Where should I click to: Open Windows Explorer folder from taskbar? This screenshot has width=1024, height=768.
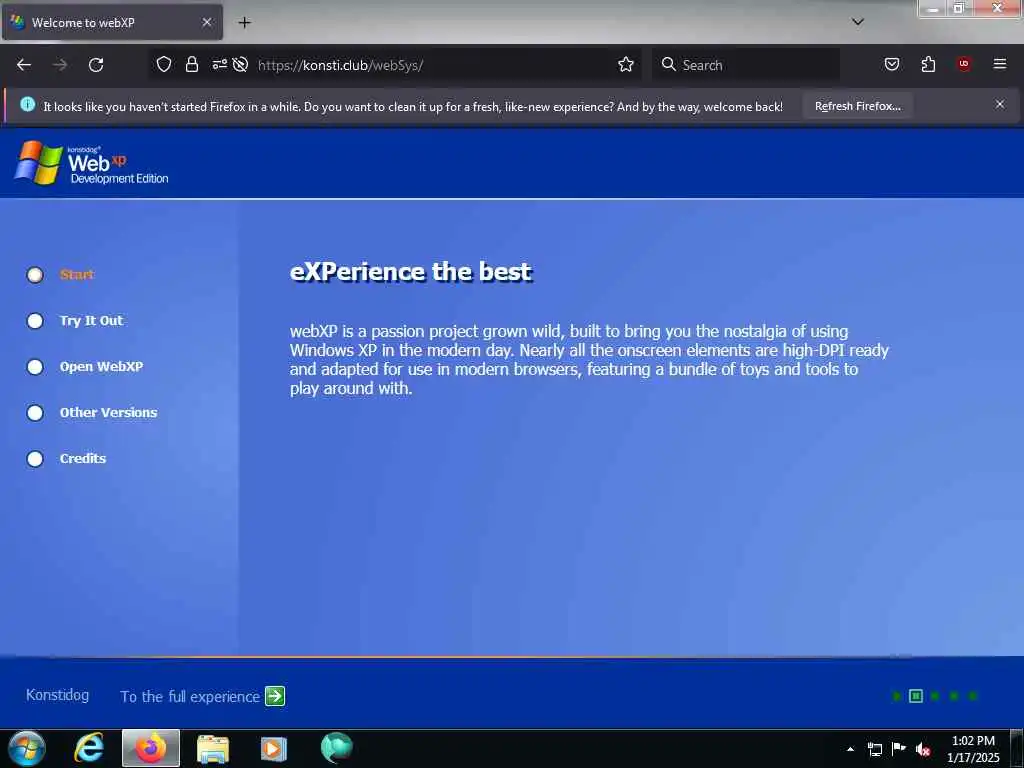213,749
